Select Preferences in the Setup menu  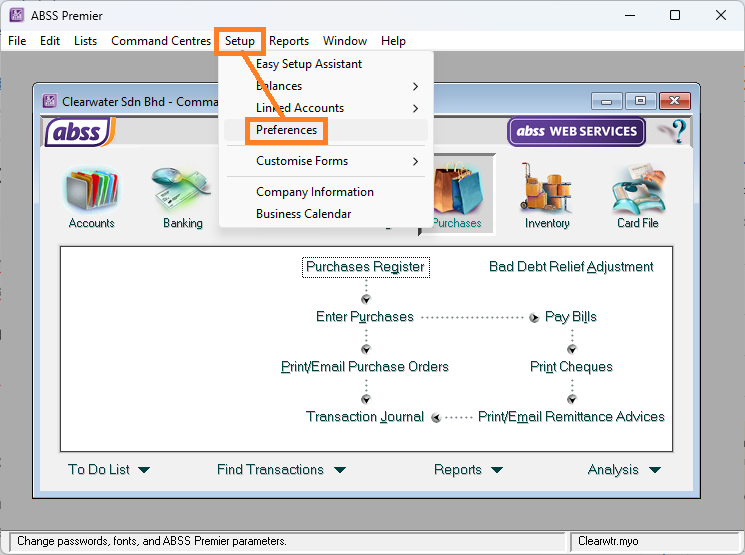click(x=326, y=130)
